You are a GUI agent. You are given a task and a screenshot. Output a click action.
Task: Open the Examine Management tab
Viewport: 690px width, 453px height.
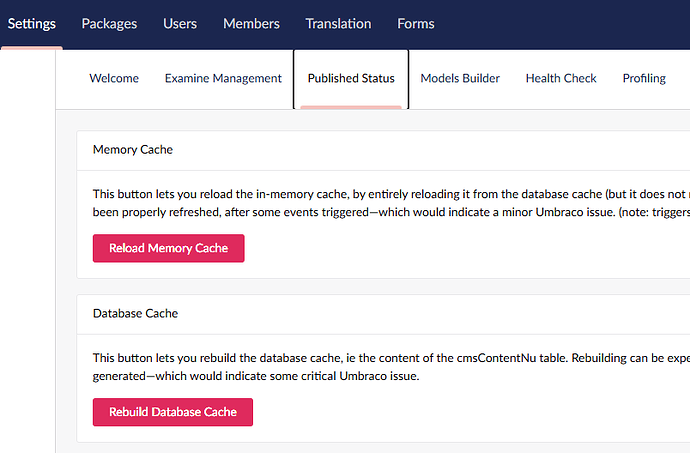tap(223, 78)
